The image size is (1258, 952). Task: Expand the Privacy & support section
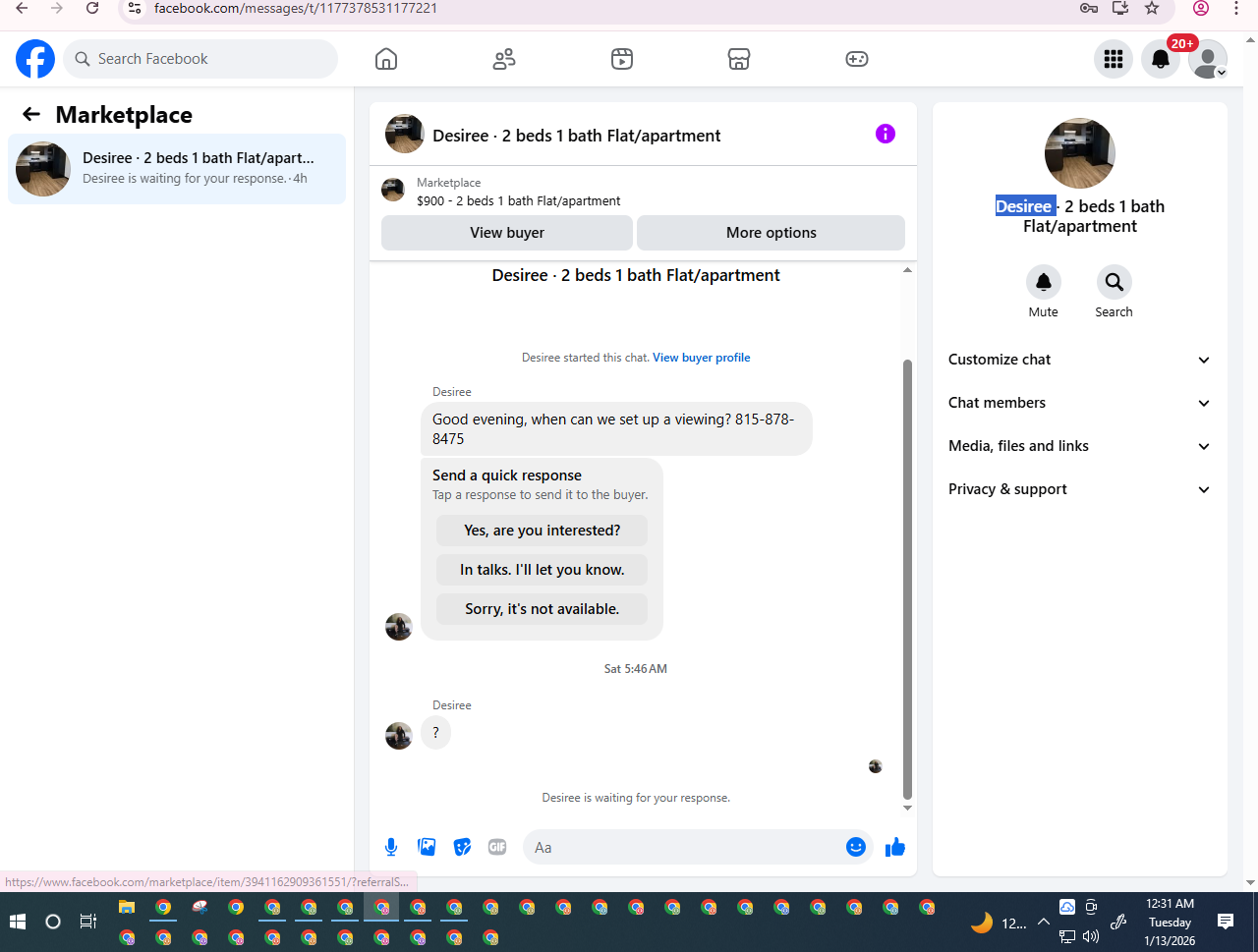pos(1080,489)
